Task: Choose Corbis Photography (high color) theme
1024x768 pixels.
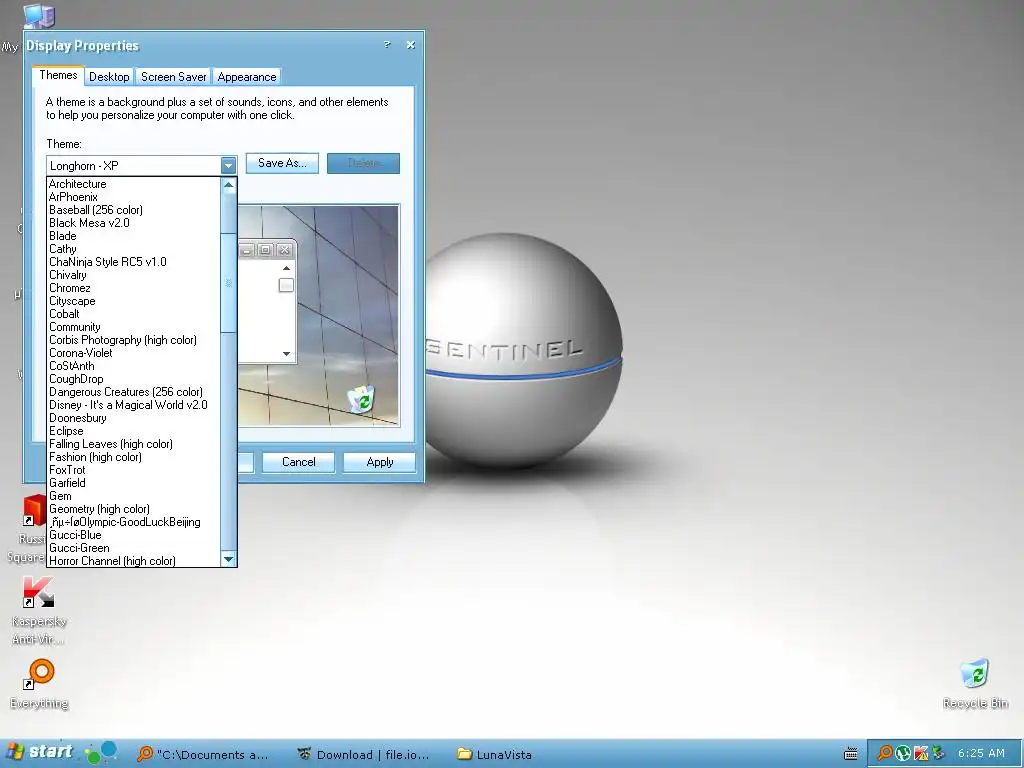Action: (134, 340)
